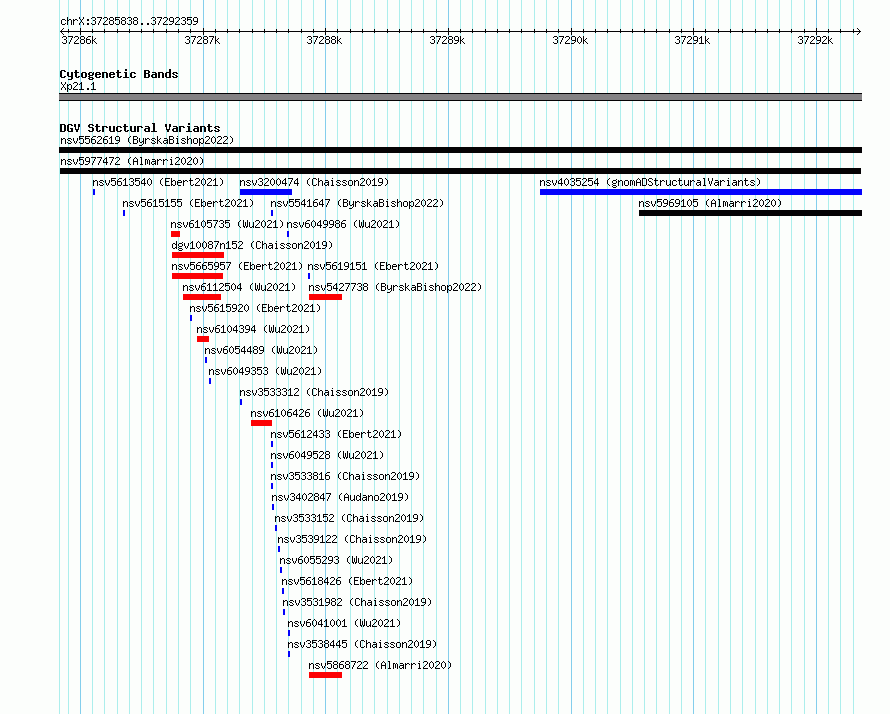Screen dimensions: 890x714
Task: Click dgv10087n152 (Chaisson2019) label
Action: 252,245
